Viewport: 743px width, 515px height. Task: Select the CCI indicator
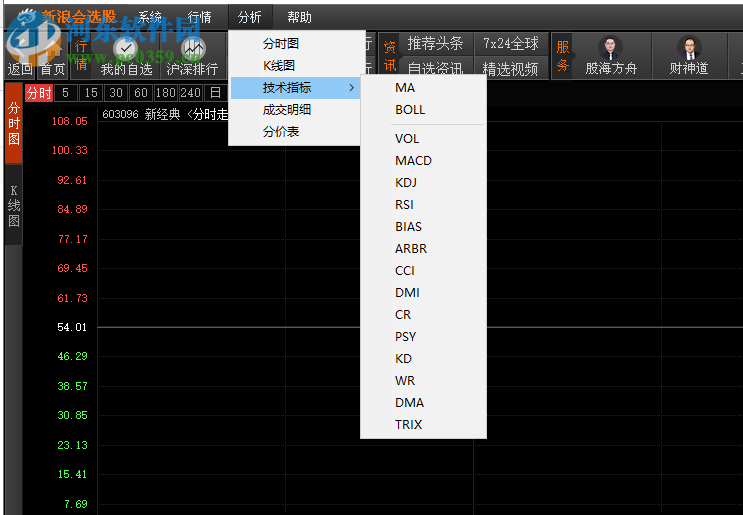click(x=423, y=271)
